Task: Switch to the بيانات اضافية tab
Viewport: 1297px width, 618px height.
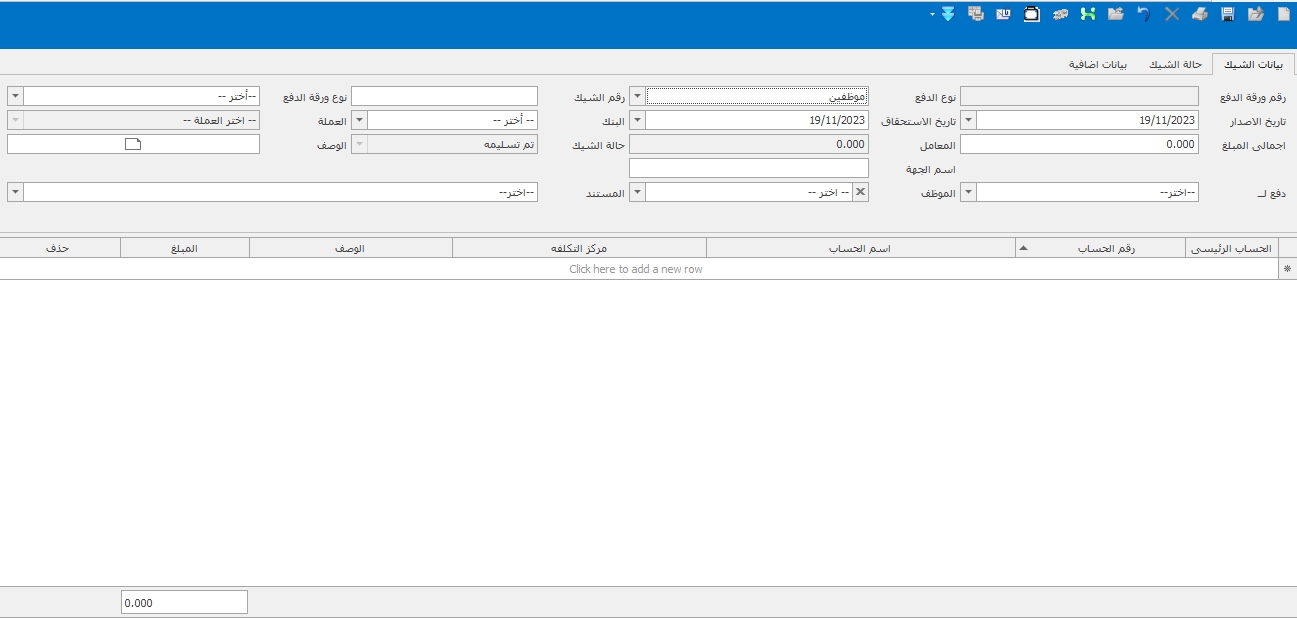Action: click(x=1098, y=64)
